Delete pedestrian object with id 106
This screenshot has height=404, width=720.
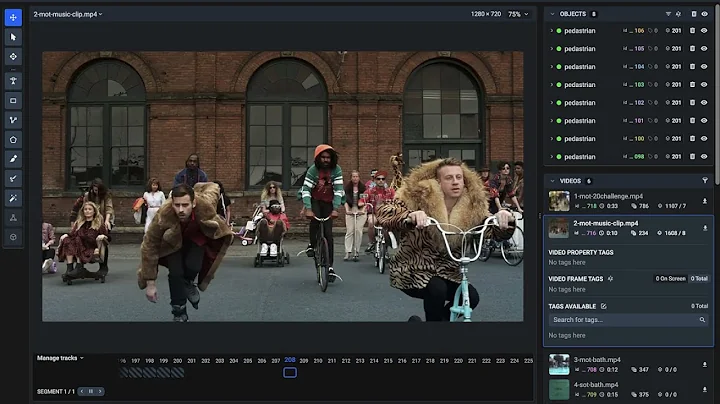[692, 31]
